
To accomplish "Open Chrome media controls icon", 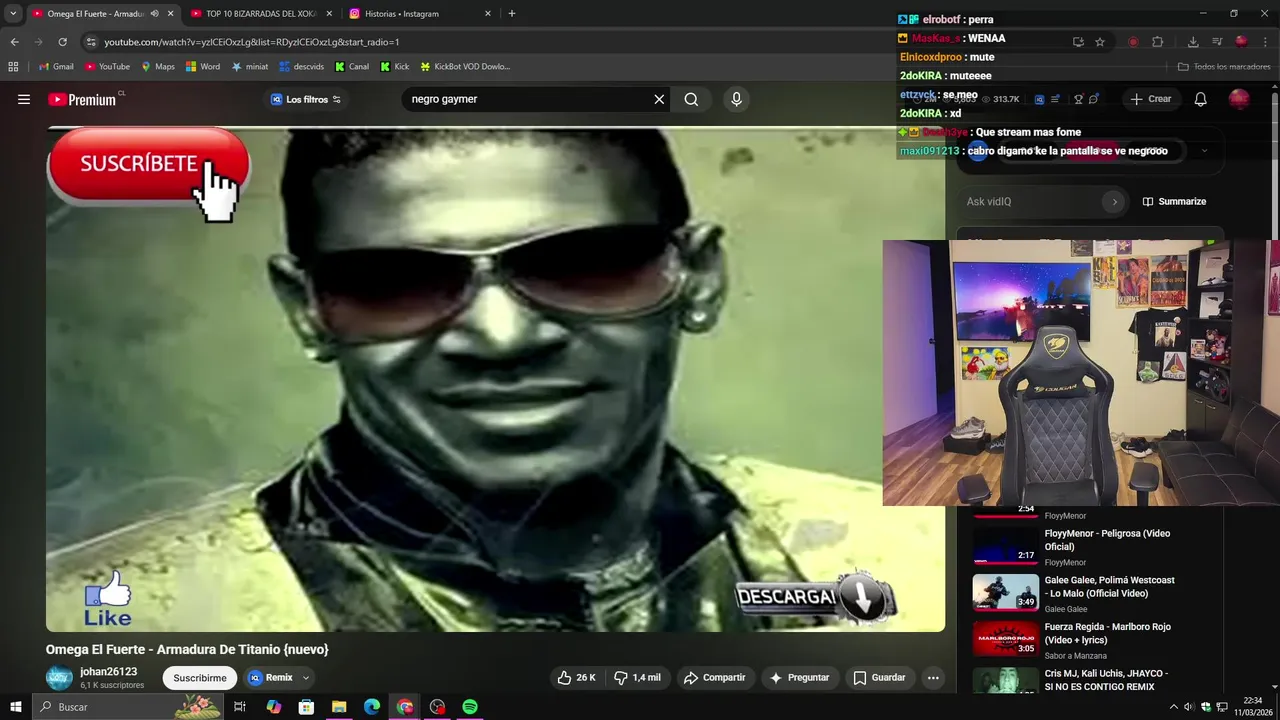I will pyautogui.click(x=1217, y=42).
